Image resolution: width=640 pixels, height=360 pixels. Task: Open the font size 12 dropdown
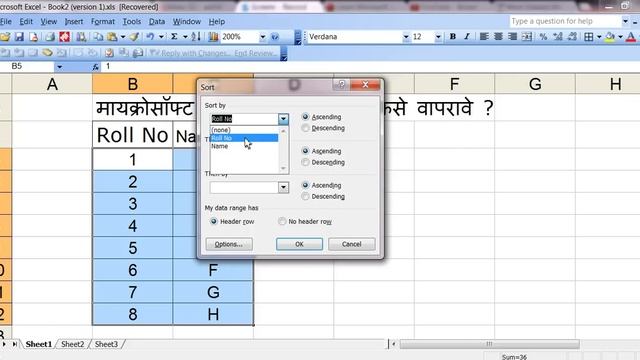(x=438, y=37)
